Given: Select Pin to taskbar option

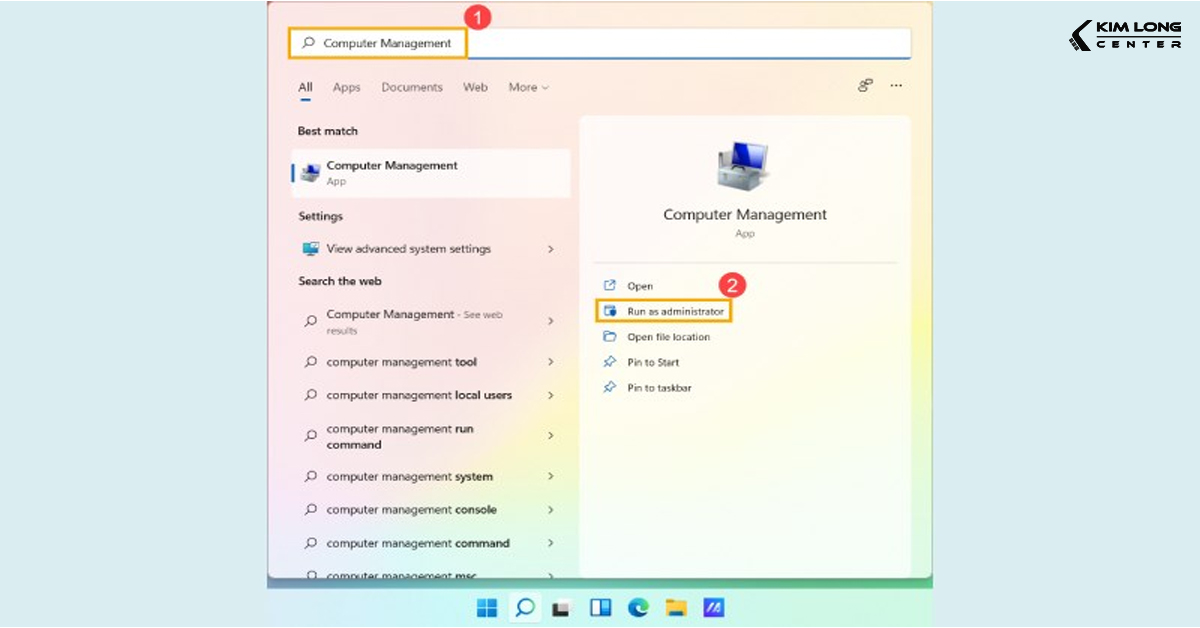Looking at the screenshot, I should [659, 388].
